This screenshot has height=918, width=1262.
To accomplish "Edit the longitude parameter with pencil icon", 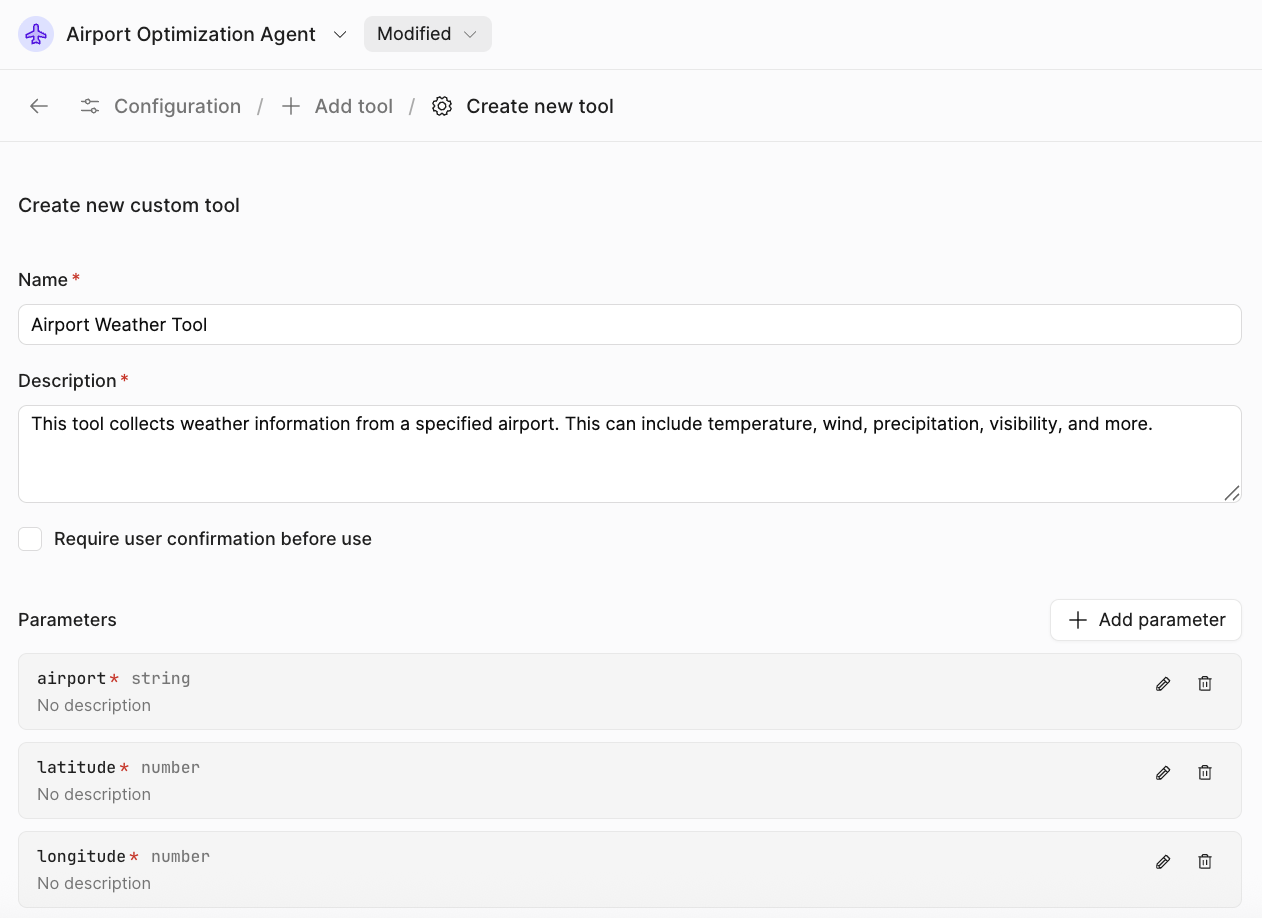I will tap(1163, 862).
